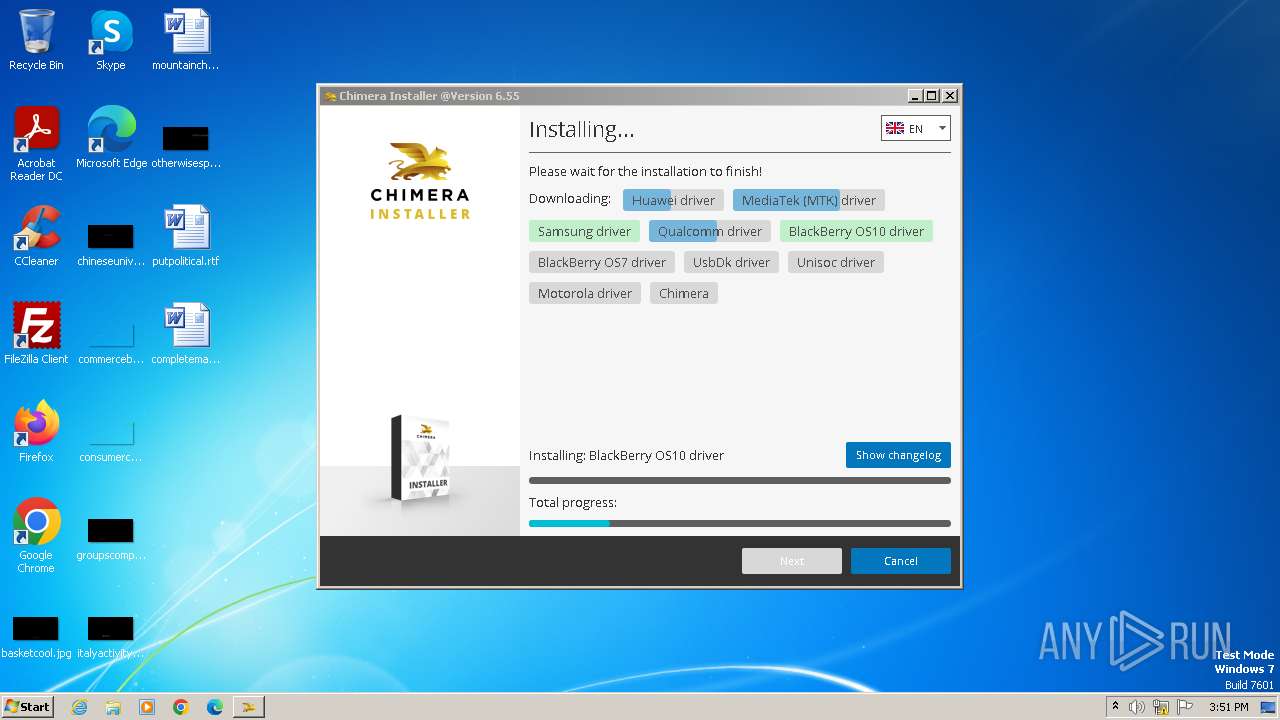Image resolution: width=1280 pixels, height=720 pixels.
Task: Select the Chimera component tag
Action: pos(683,293)
